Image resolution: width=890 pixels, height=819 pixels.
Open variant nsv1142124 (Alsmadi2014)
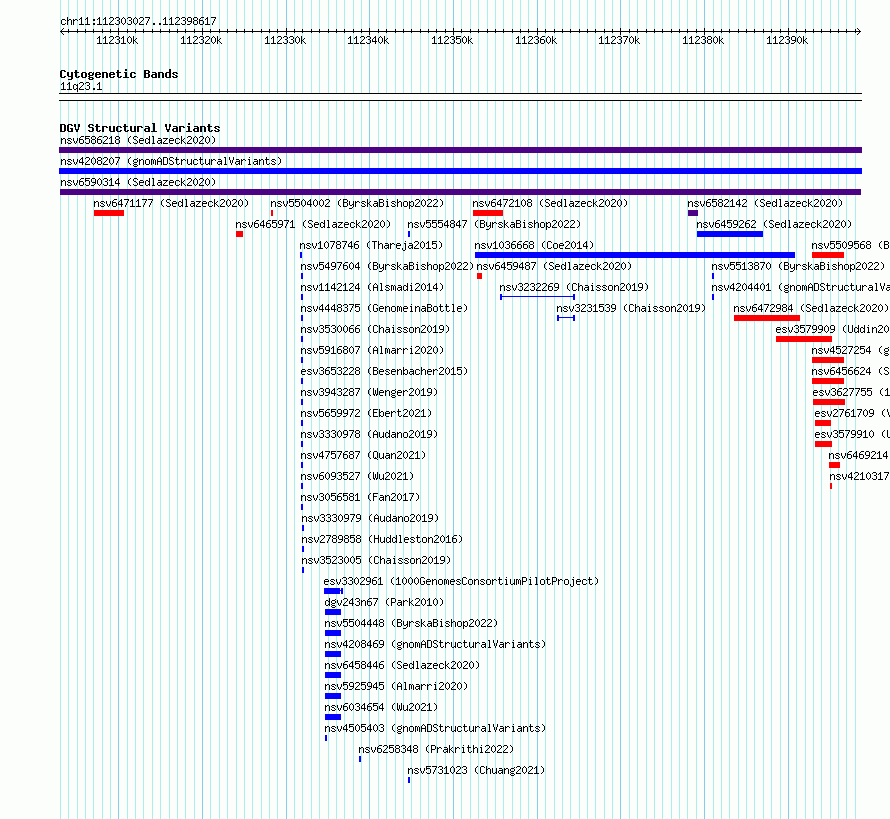(x=372, y=287)
